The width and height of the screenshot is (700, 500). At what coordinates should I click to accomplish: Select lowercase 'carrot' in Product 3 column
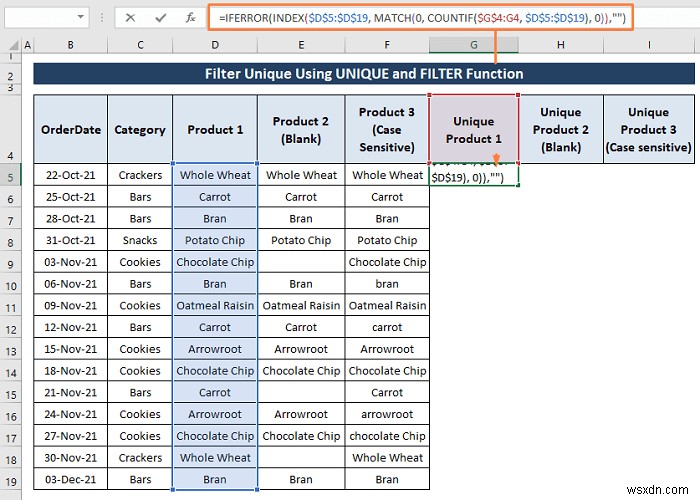pos(387,327)
